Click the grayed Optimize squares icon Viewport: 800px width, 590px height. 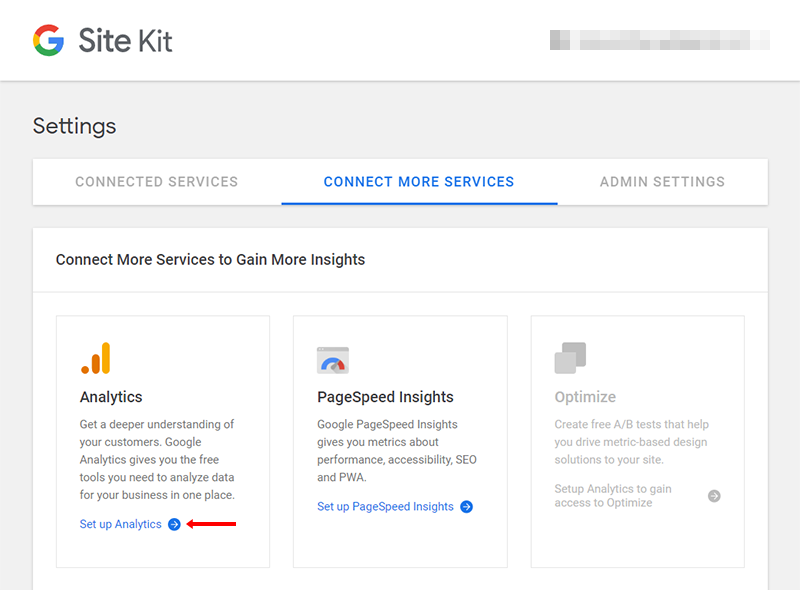coord(570,357)
